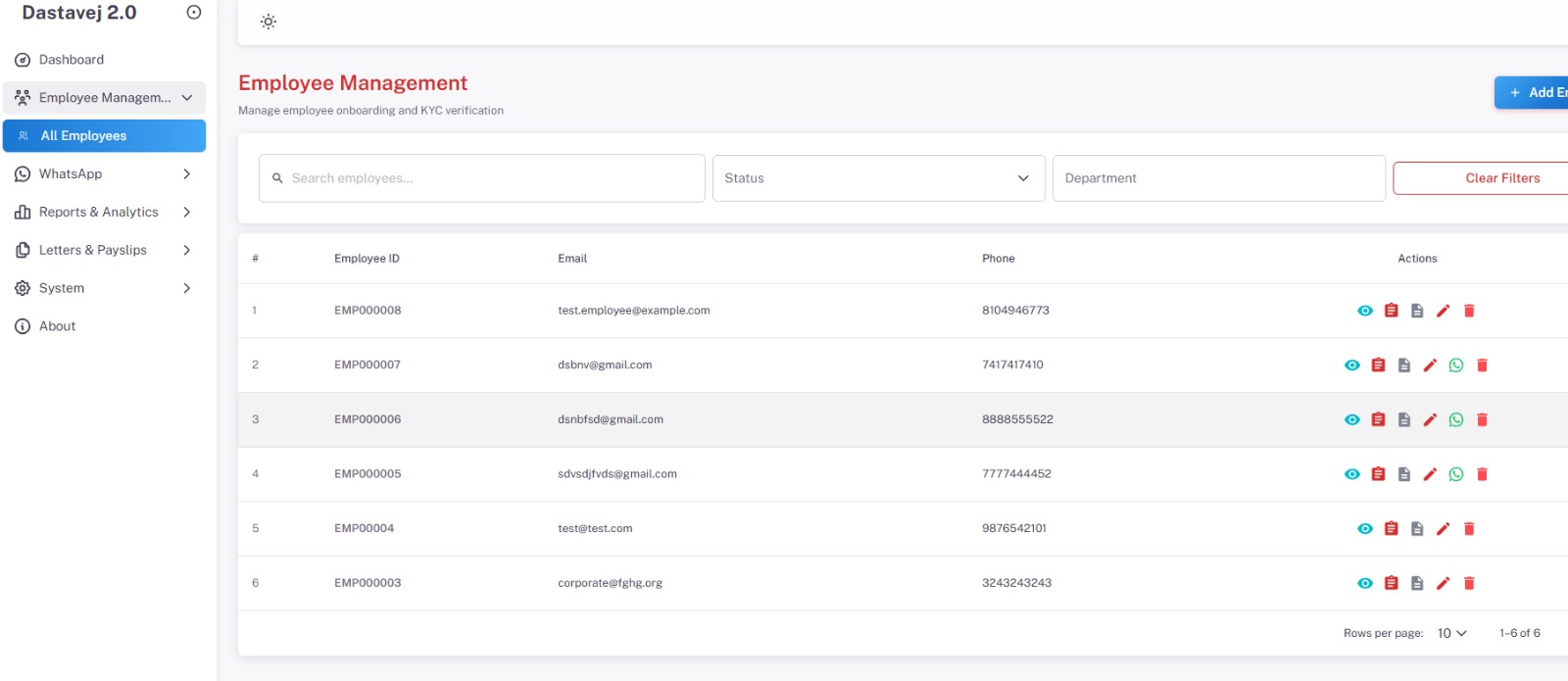Edit employee EMP000008 with pencil icon
Viewport: 1568px width, 681px height.
click(x=1443, y=311)
